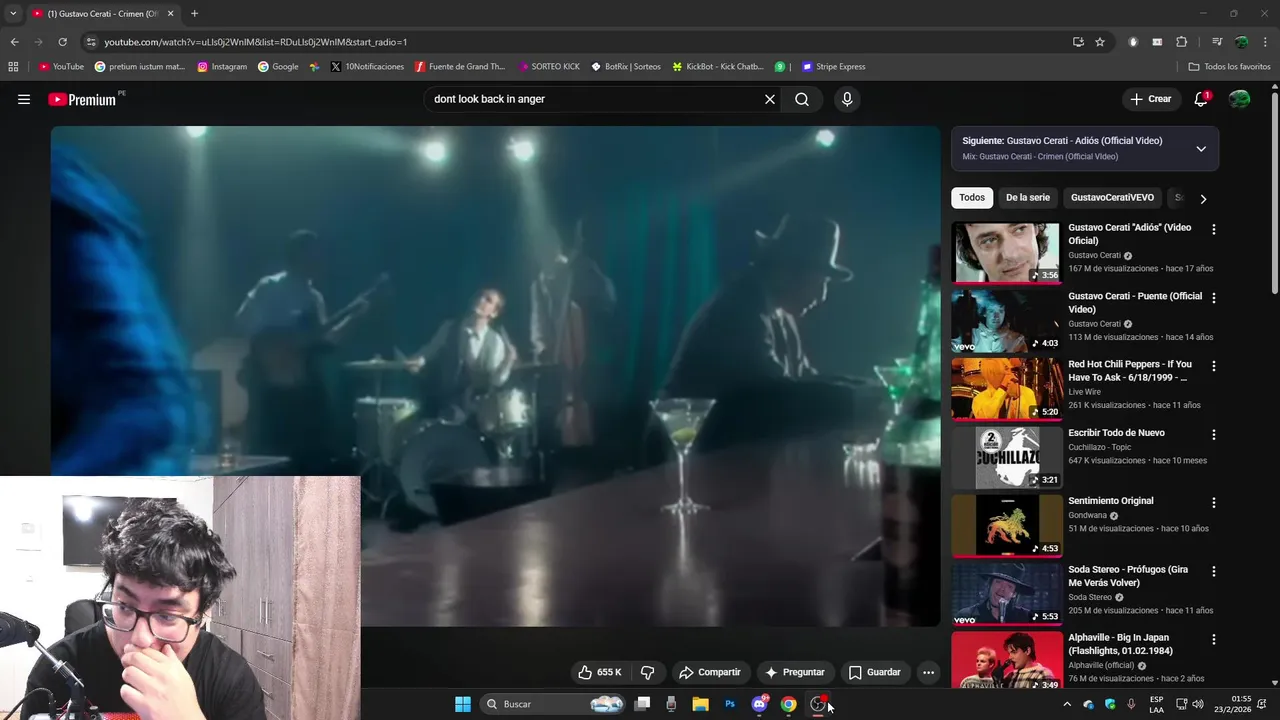The image size is (1280, 720).
Task: Run search with the magnifier button
Action: 802,99
